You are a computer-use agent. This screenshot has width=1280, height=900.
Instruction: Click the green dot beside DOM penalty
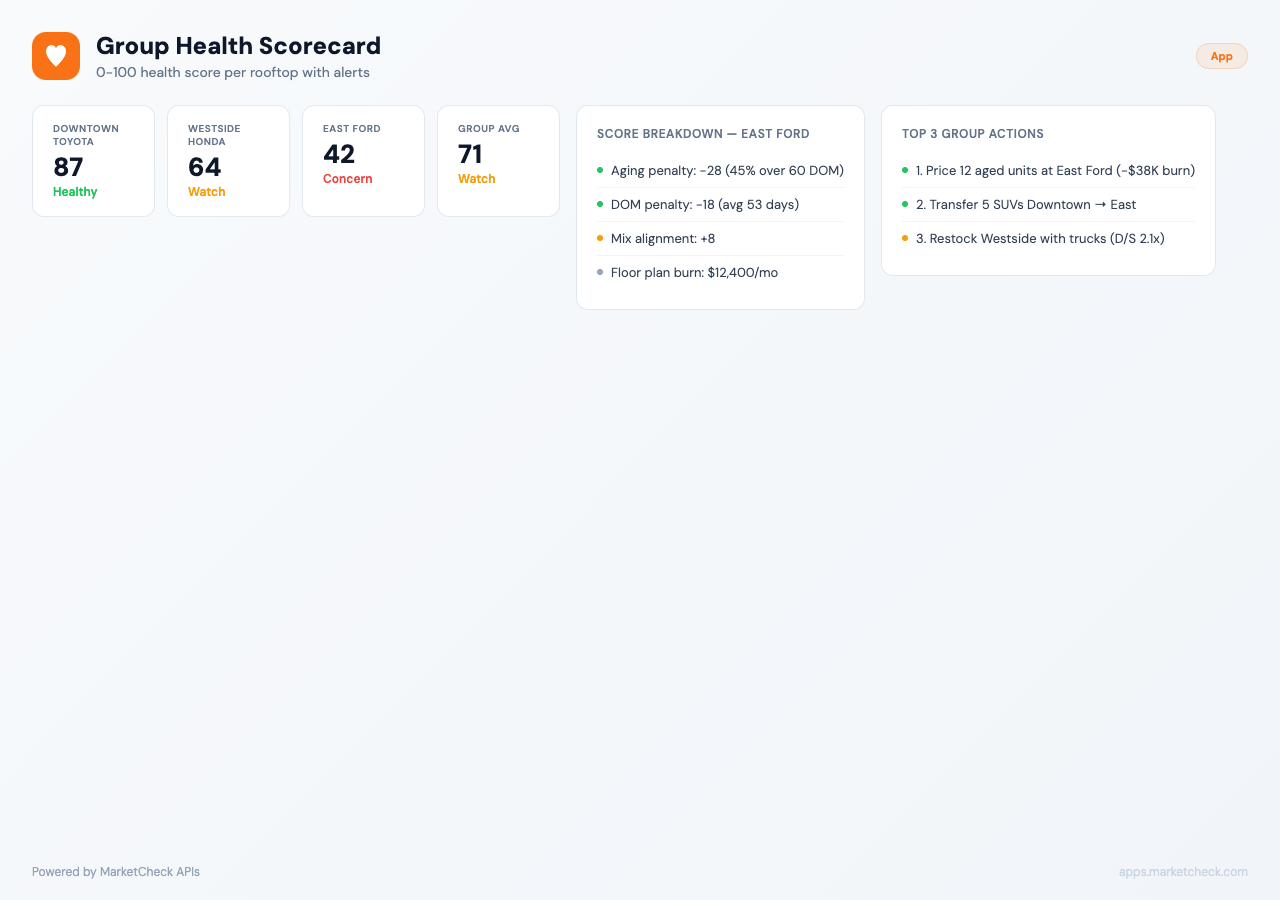[600, 204]
